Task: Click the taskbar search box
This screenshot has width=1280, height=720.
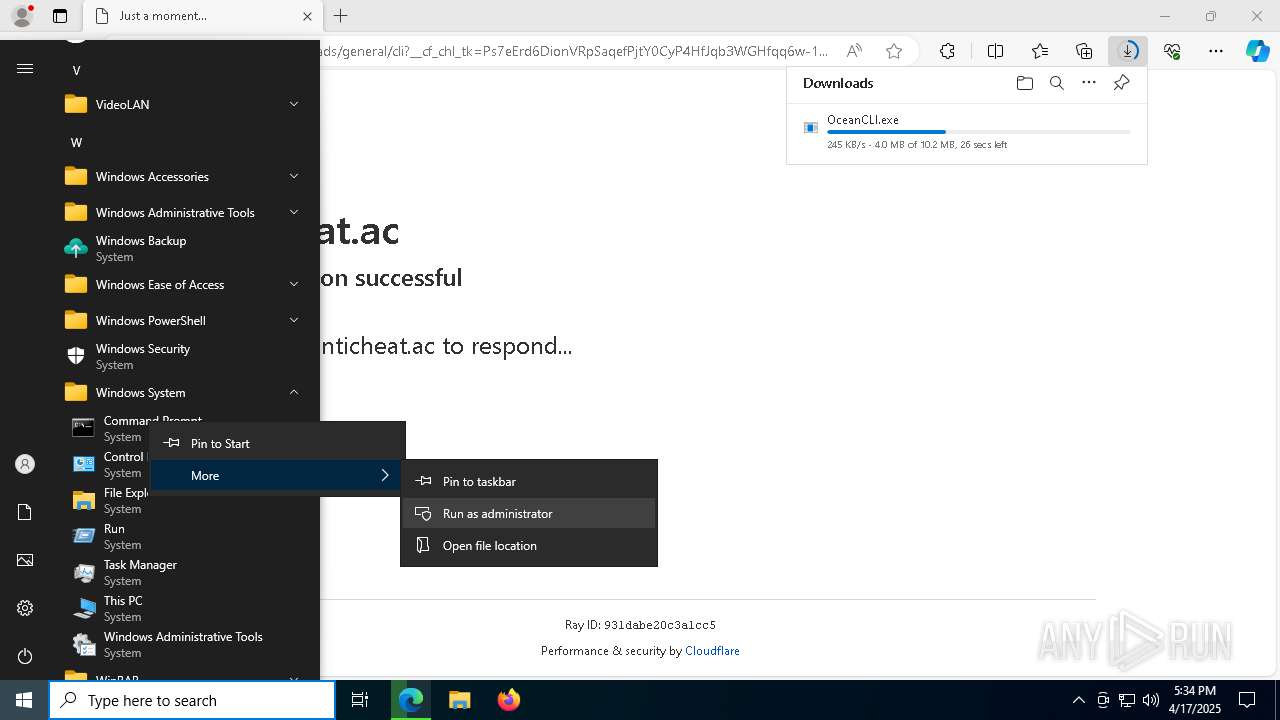Action: tap(192, 700)
